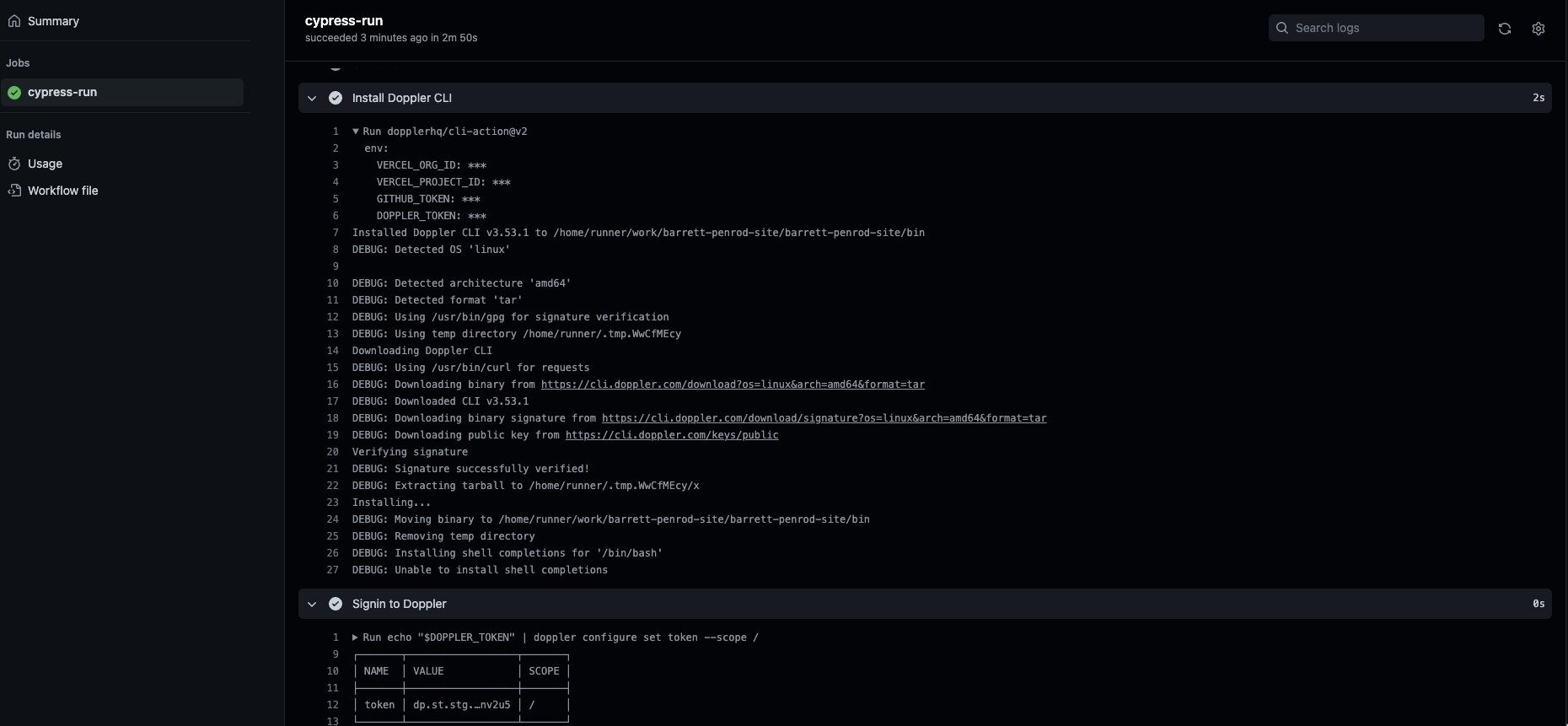Click log line number 7 in Install Doppler CLI
Image resolution: width=1568 pixels, height=726 pixels.
336,233
